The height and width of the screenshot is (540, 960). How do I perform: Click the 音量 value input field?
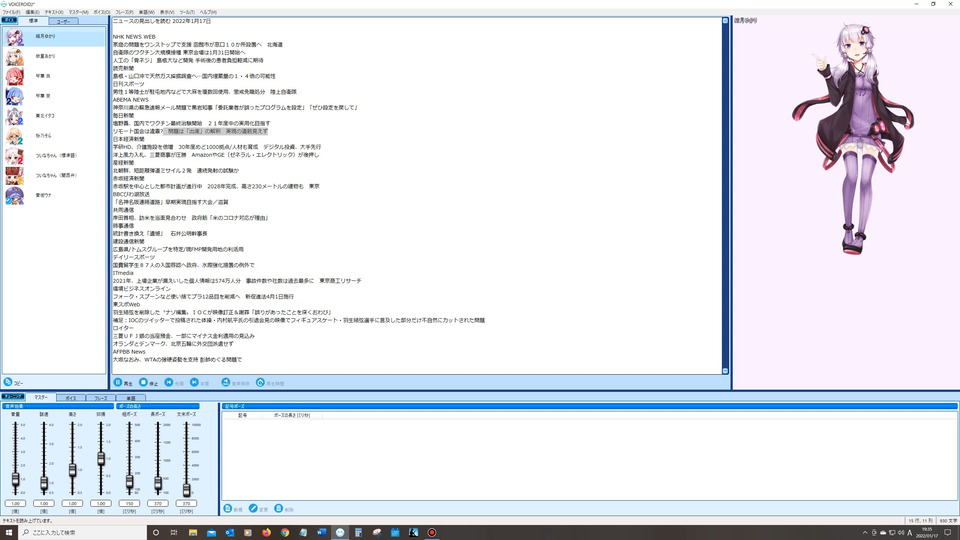click(x=15, y=503)
